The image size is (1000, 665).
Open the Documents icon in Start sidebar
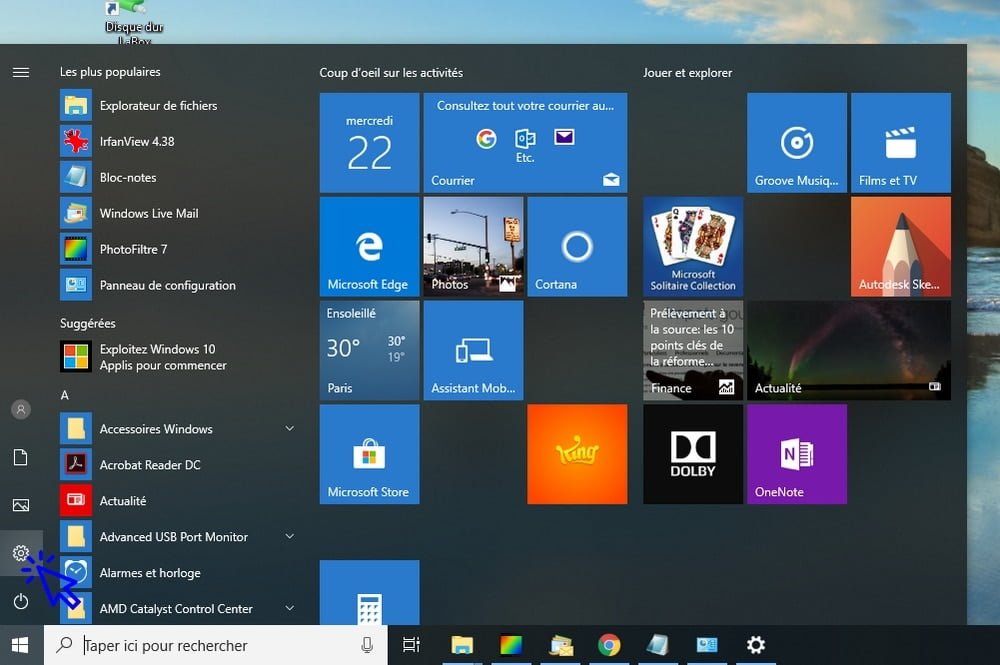(21, 457)
